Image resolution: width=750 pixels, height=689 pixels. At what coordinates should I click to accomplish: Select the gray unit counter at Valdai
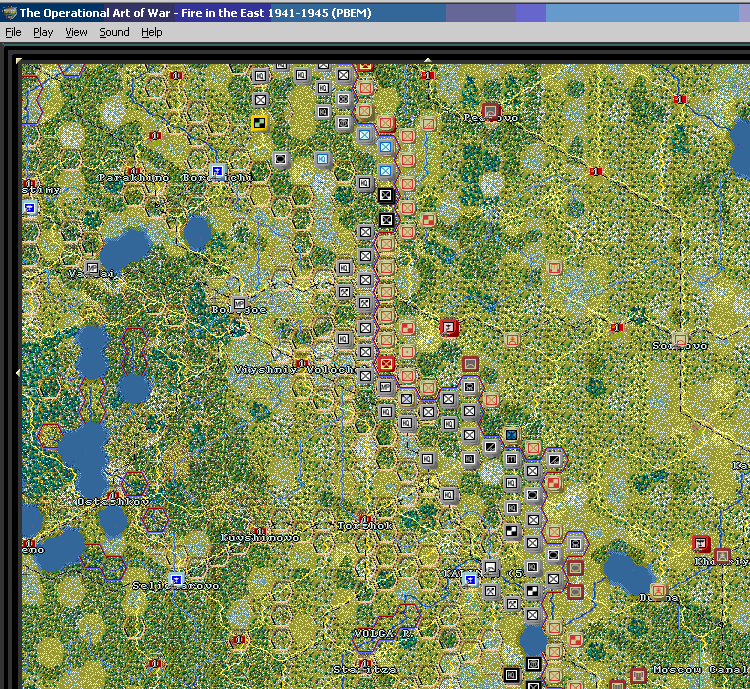[92, 268]
